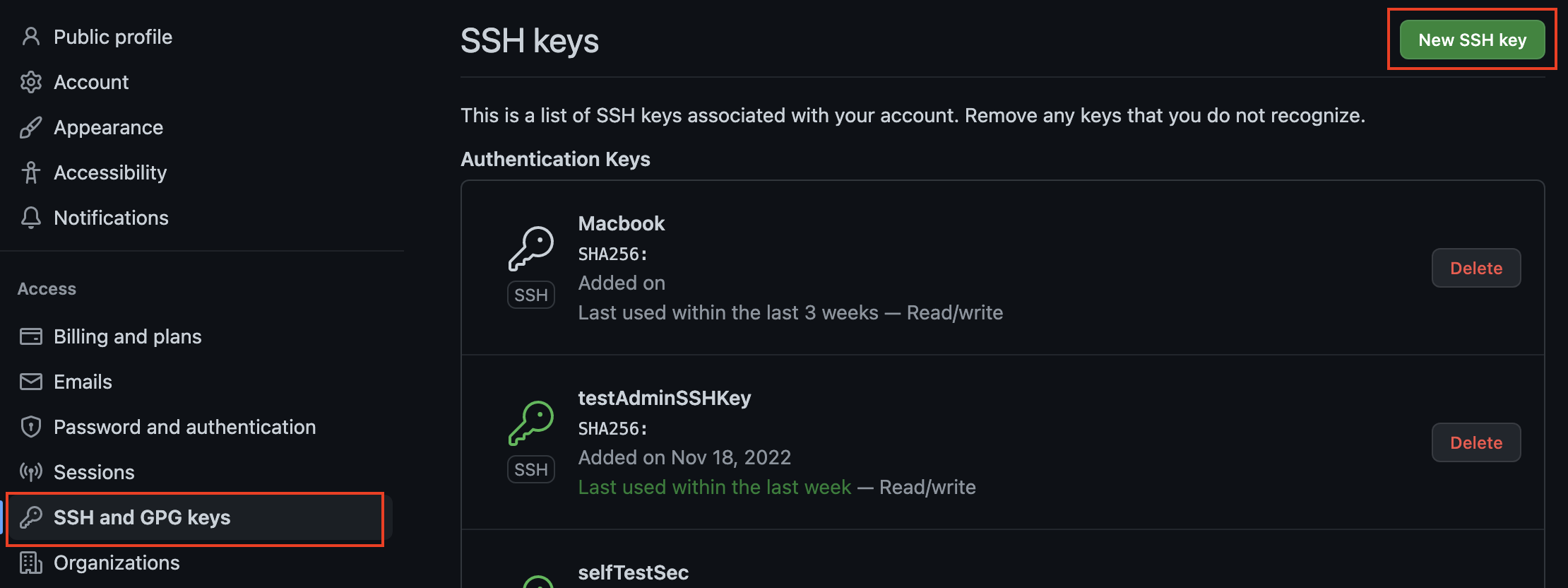The image size is (1568, 588).
Task: Click the shield icon for Password and authentication
Action: (31, 427)
